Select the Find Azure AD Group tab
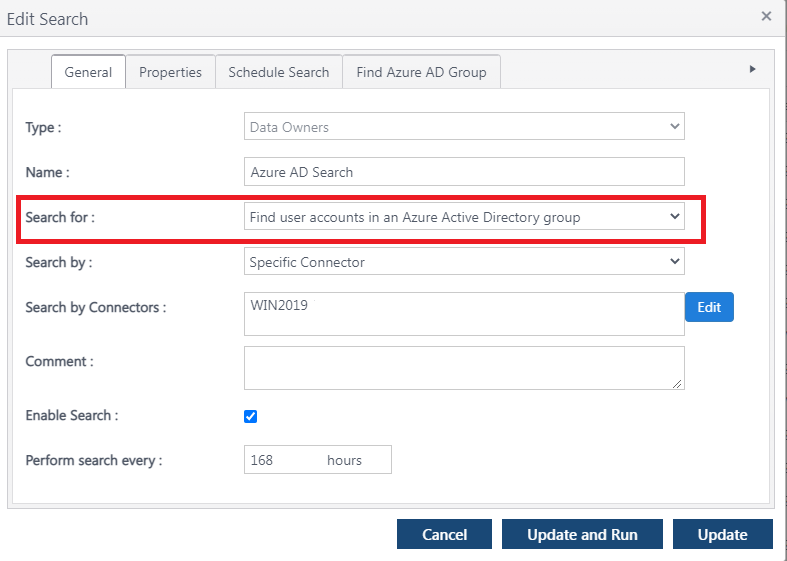The height and width of the screenshot is (561, 787). 421,72
